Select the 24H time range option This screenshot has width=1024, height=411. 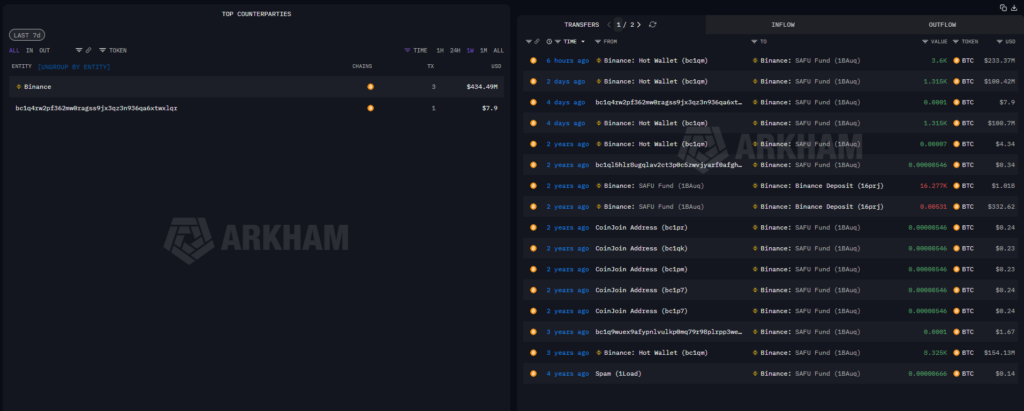point(455,50)
